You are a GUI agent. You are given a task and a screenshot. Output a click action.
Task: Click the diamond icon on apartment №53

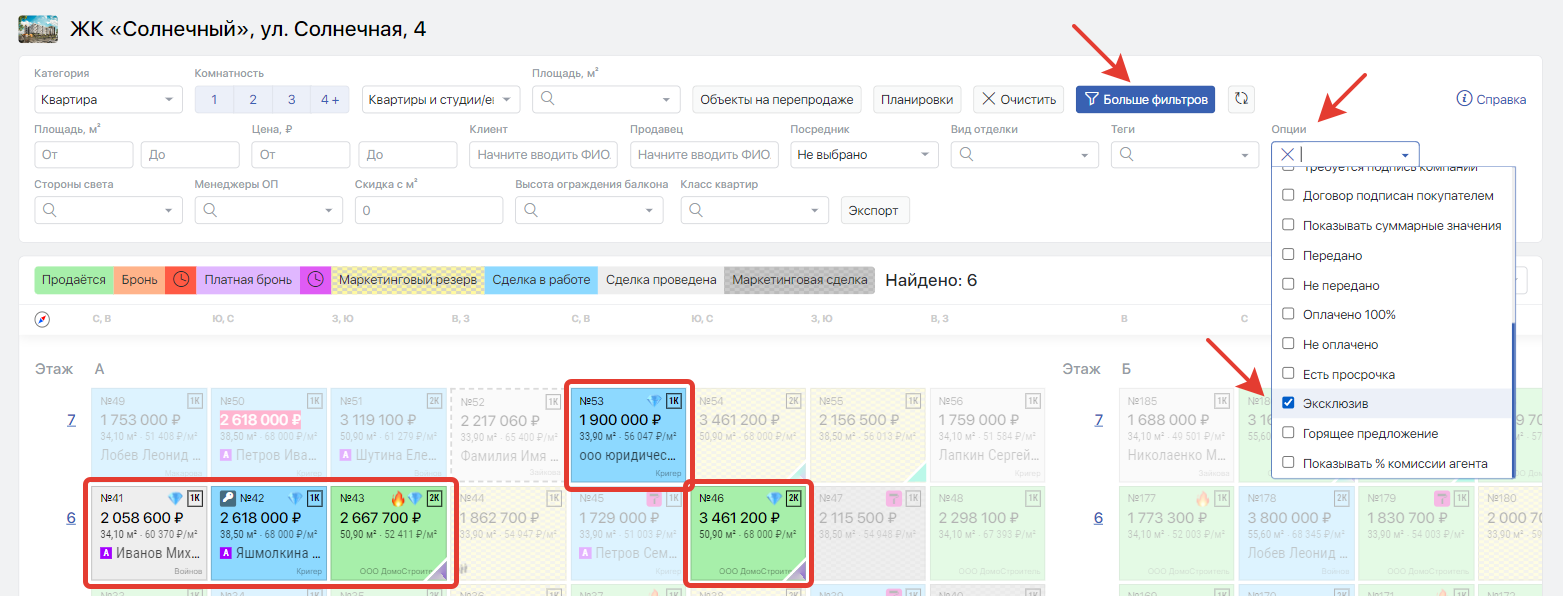pyautogui.click(x=655, y=401)
